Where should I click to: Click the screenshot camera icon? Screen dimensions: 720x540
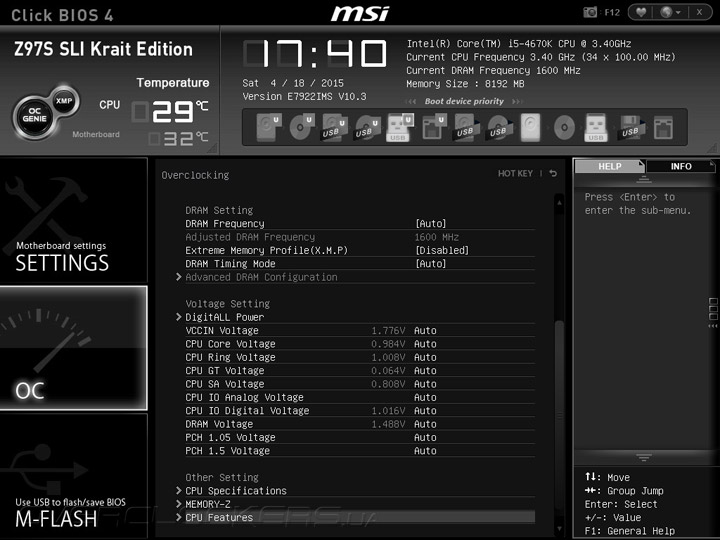(590, 12)
